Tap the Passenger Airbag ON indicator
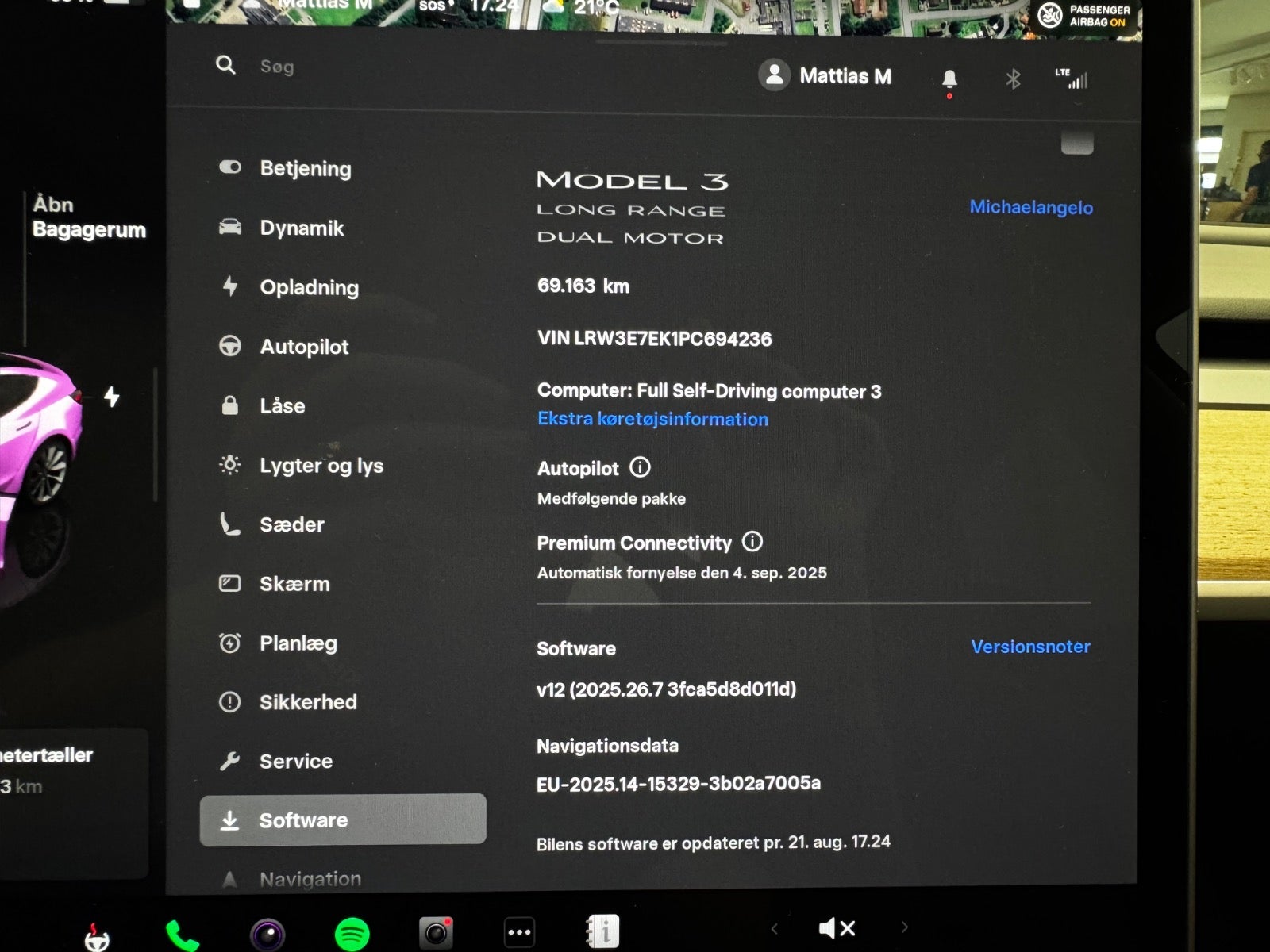 coord(1083,15)
